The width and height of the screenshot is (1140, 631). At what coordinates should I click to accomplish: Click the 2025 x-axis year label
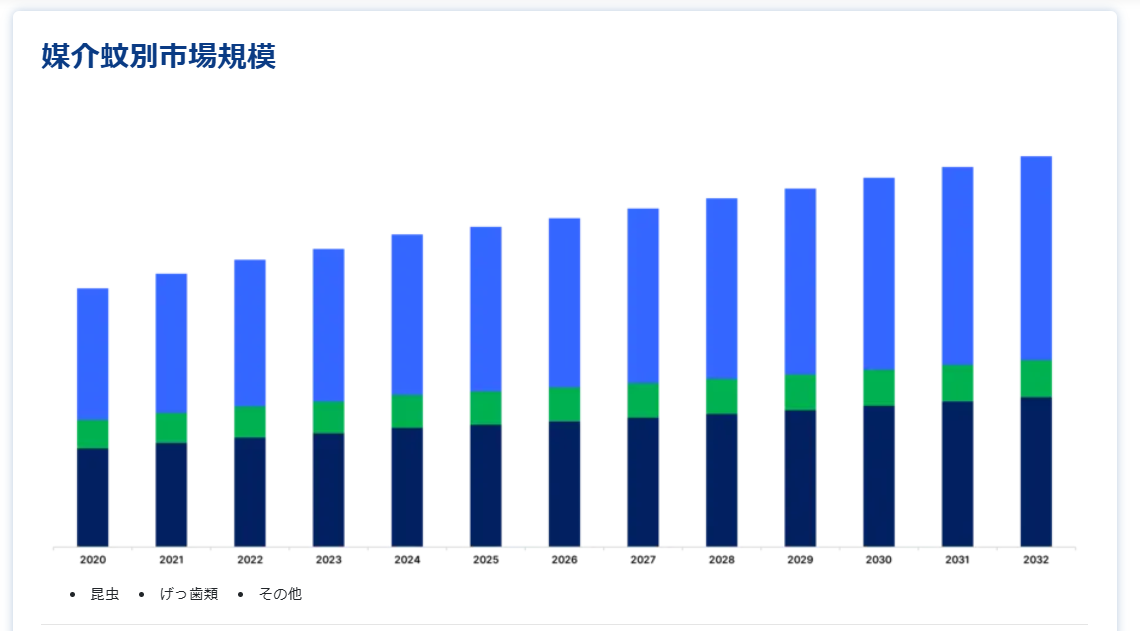point(486,560)
